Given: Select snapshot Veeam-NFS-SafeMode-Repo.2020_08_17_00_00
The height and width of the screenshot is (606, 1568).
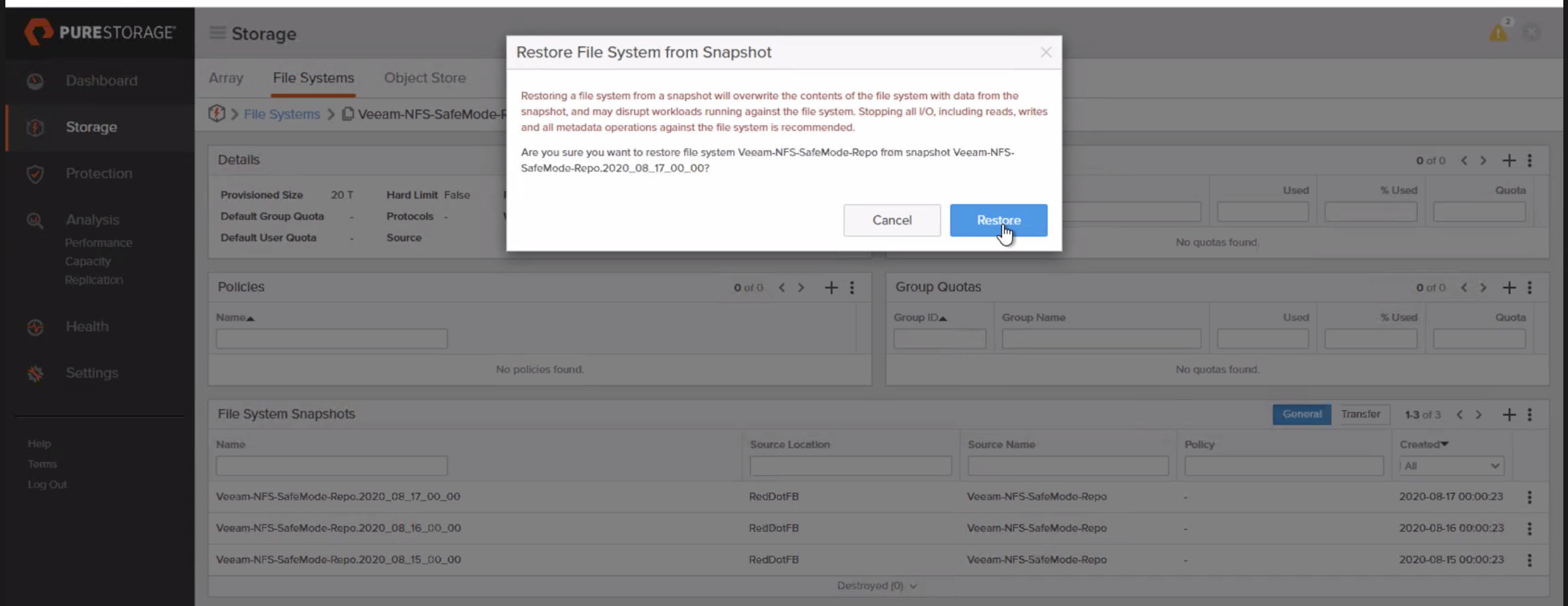Looking at the screenshot, I should [338, 496].
